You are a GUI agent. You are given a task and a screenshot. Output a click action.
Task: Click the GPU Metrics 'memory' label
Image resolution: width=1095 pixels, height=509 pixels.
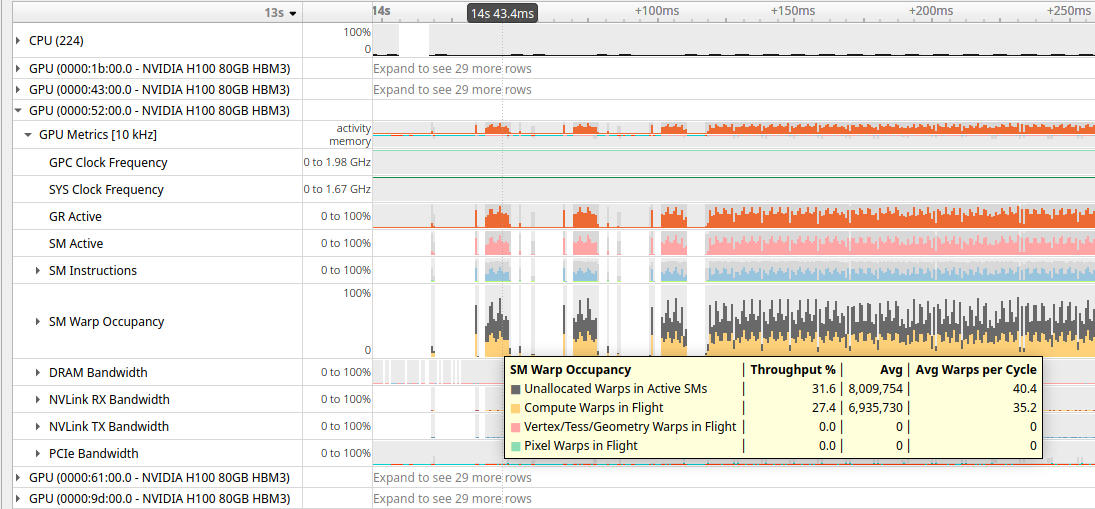[x=351, y=141]
